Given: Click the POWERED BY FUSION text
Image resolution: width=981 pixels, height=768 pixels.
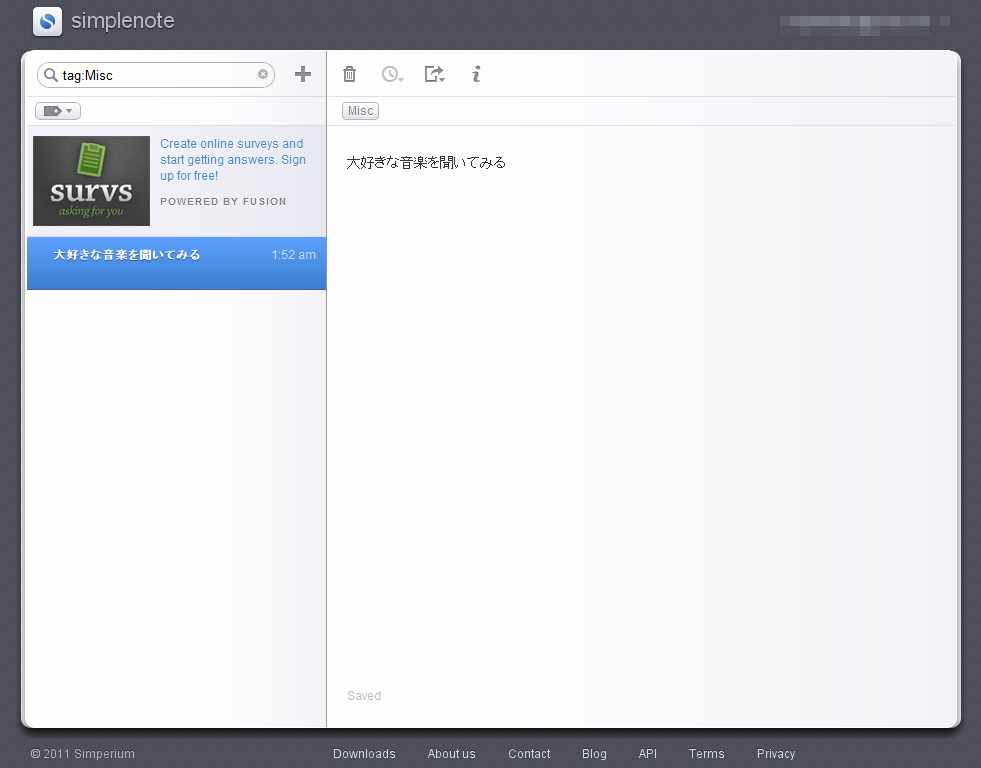Looking at the screenshot, I should (x=223, y=201).
